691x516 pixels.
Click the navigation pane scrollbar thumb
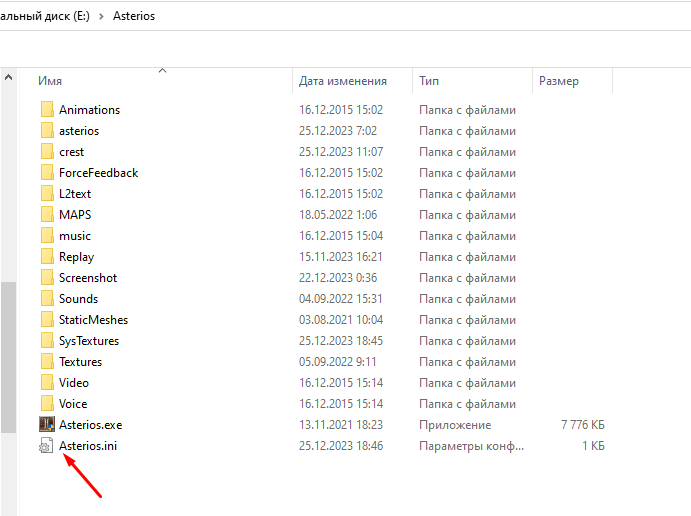coord(8,357)
